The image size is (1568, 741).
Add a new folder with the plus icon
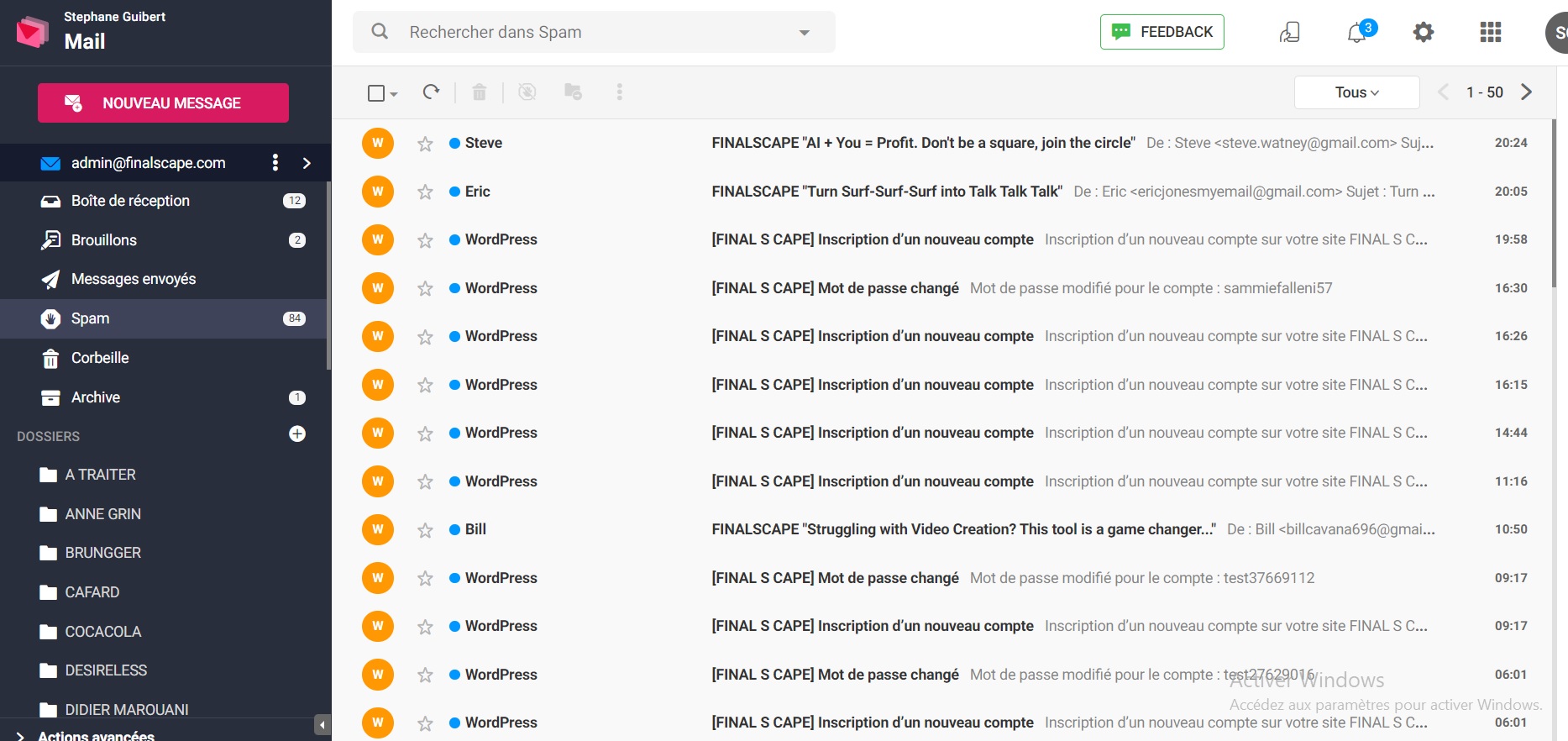(297, 434)
